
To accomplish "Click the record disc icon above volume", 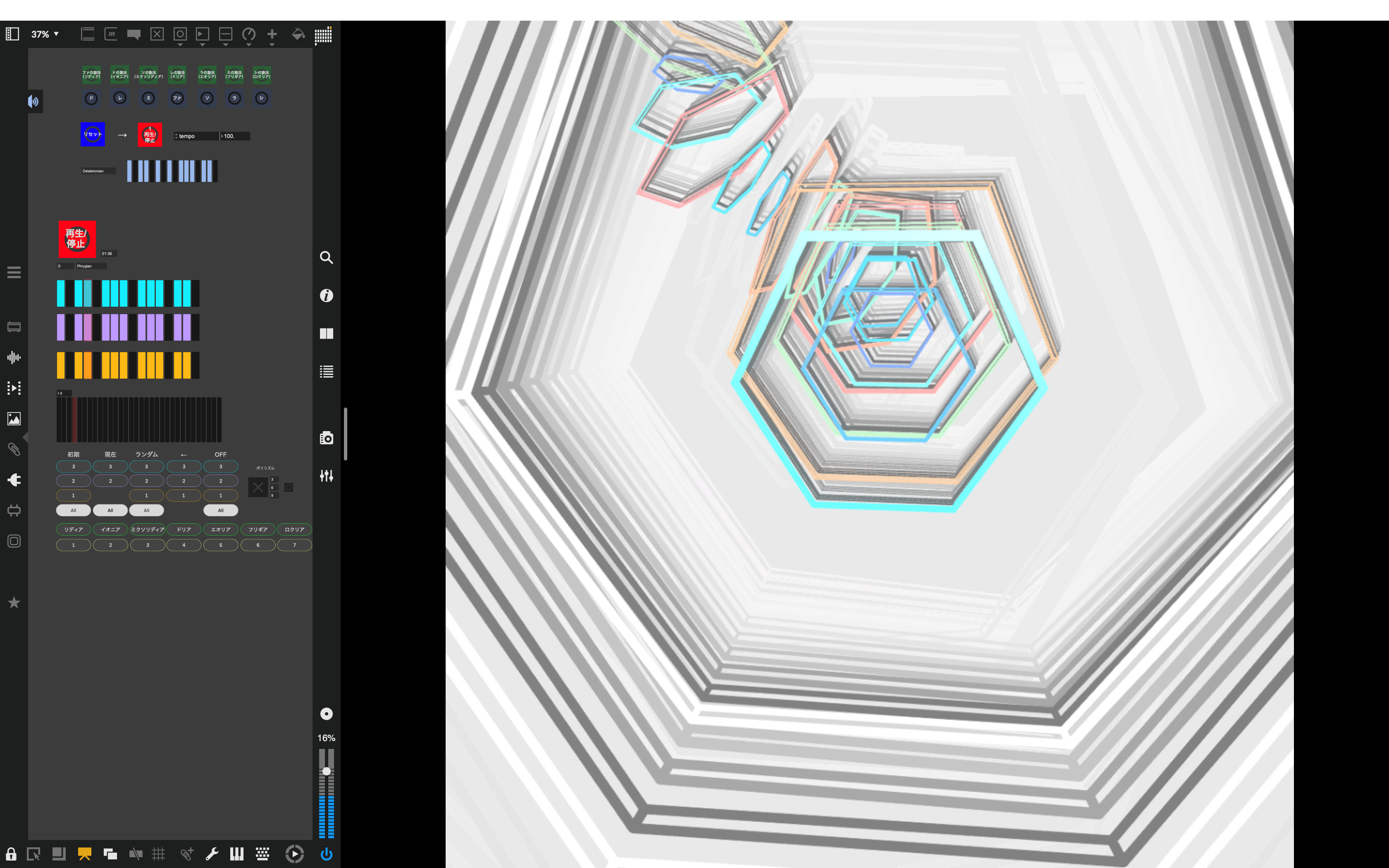I will [326, 713].
